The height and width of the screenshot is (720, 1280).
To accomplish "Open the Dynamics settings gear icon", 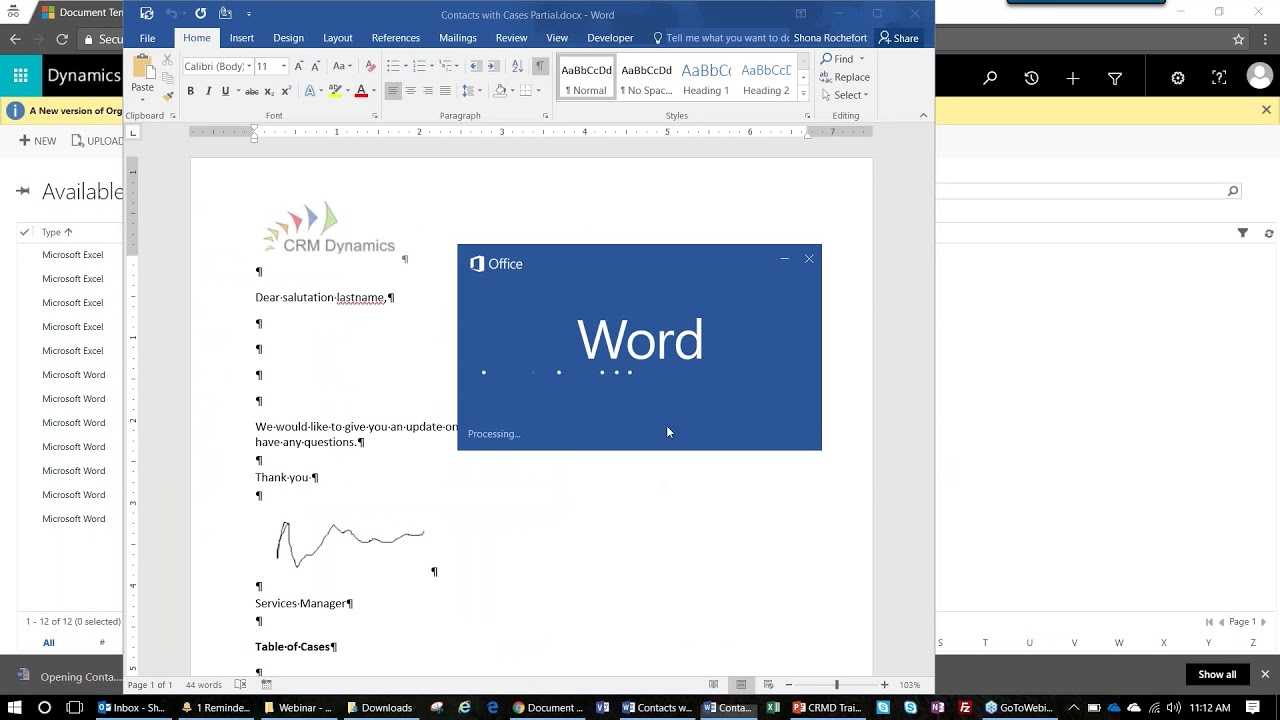I will point(1178,78).
